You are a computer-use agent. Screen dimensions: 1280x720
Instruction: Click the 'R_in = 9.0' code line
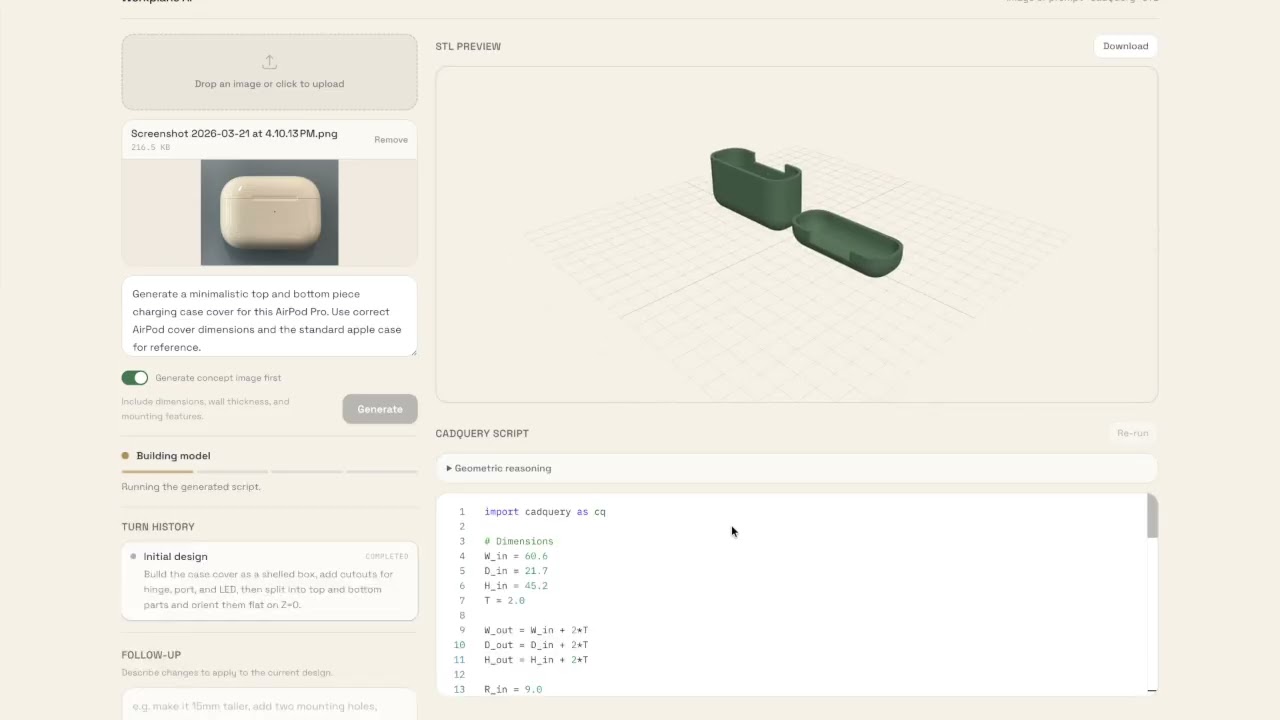(x=513, y=690)
